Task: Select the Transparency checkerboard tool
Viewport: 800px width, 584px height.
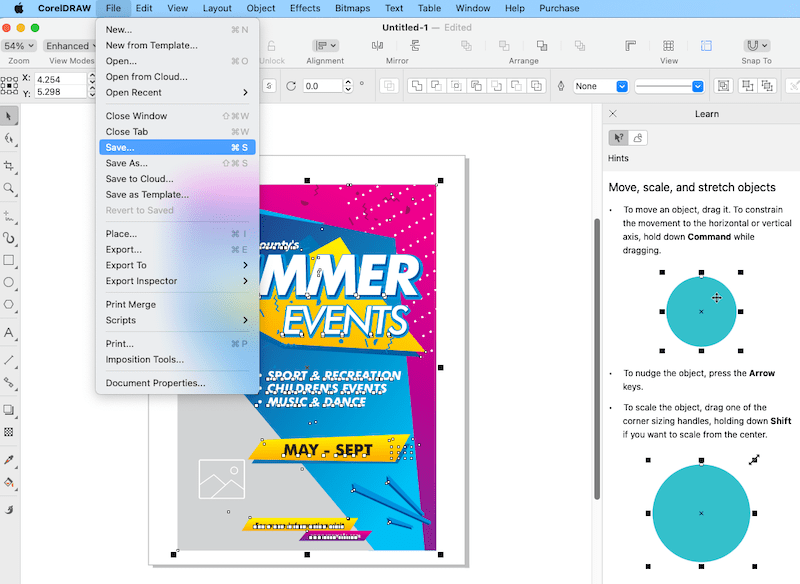Action: (x=9, y=432)
